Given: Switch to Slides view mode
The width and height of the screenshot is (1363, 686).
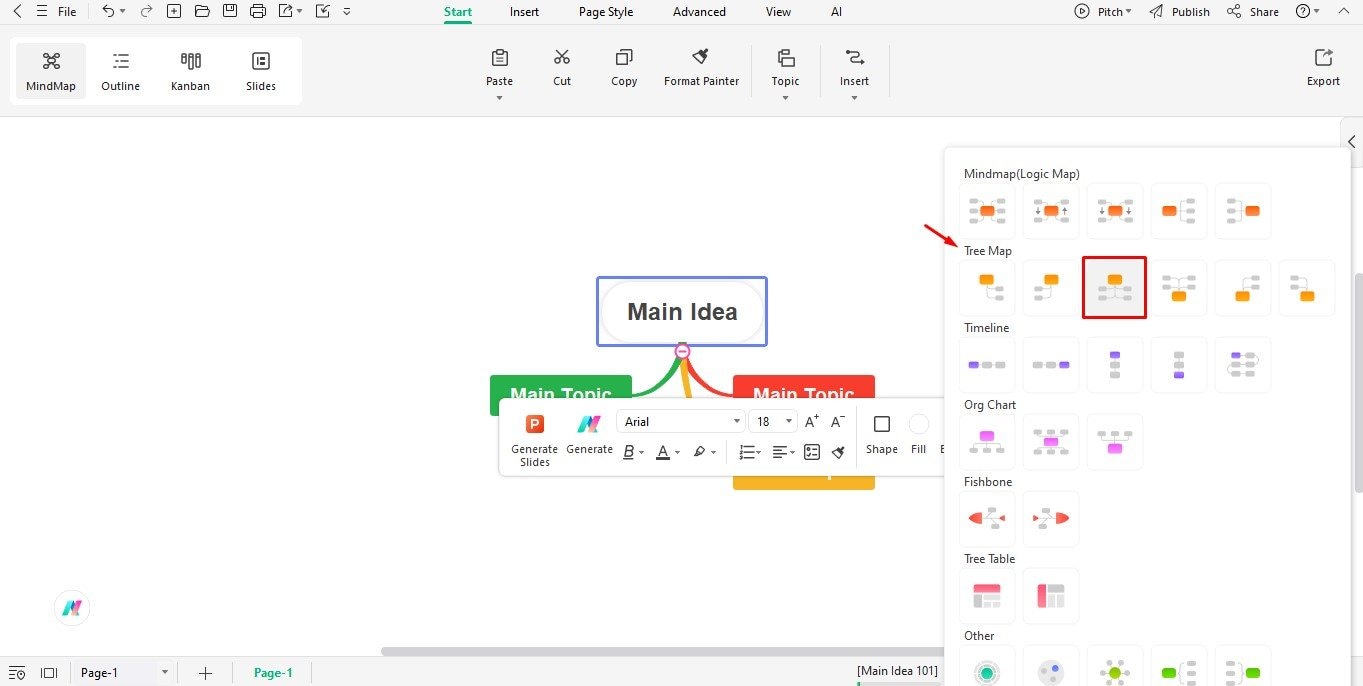Looking at the screenshot, I should click(x=261, y=71).
